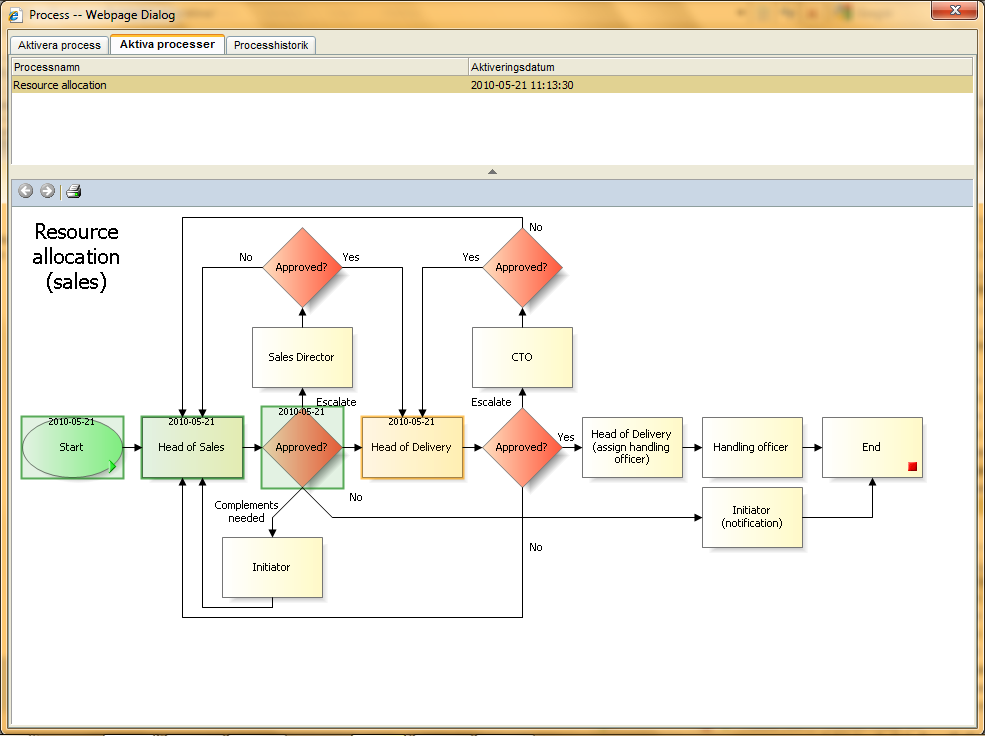Click the Approved? diamond after Head of Delivery
The image size is (985, 736).
(522, 447)
